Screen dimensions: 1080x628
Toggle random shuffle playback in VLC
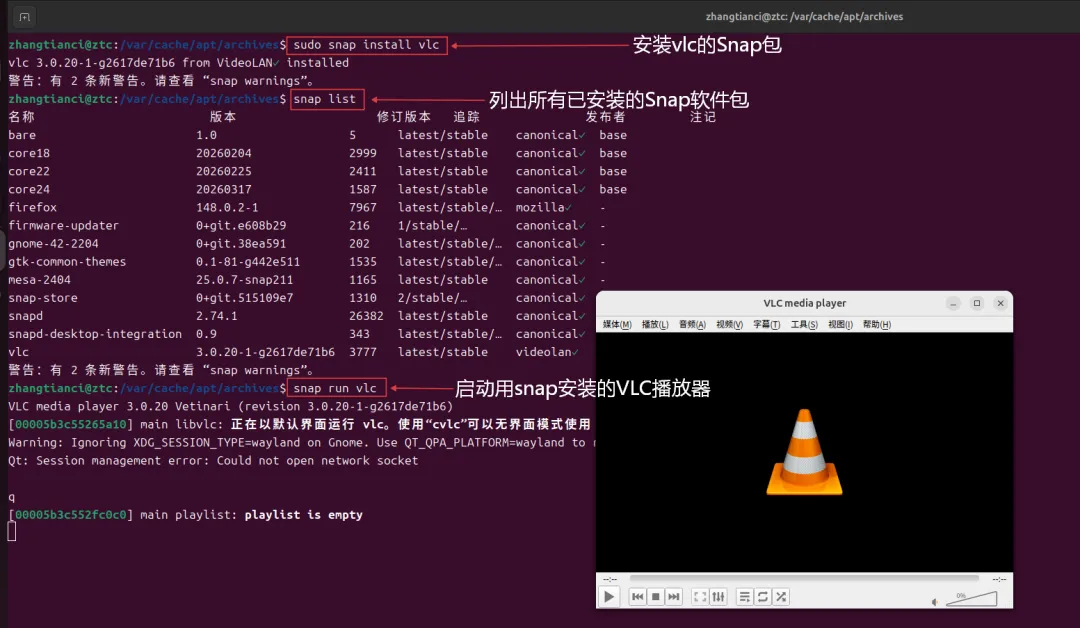point(781,597)
